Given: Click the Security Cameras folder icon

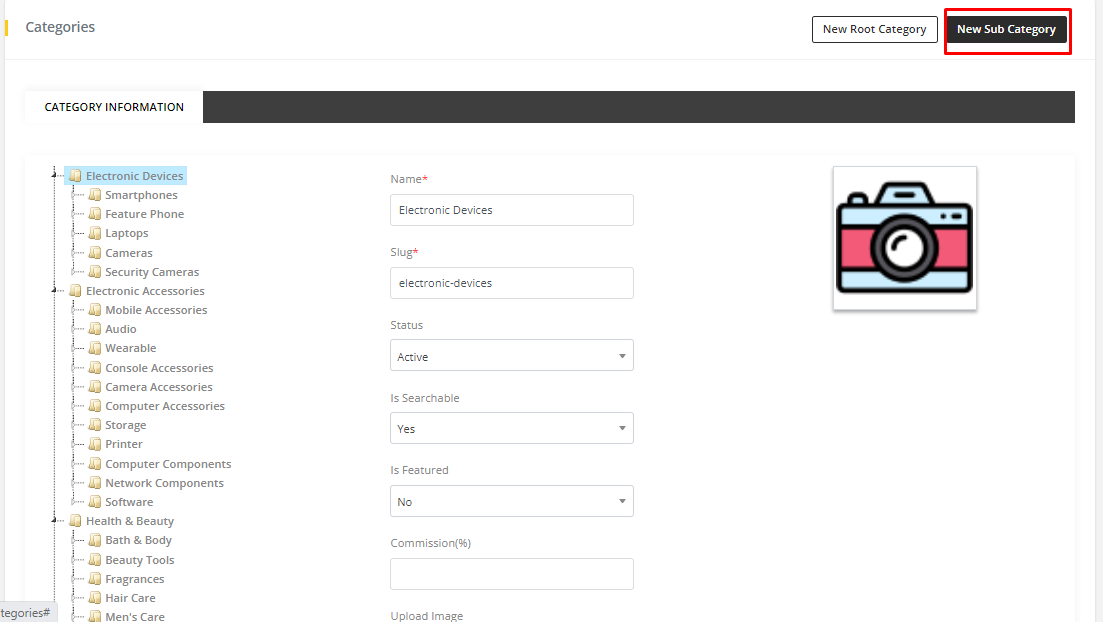Looking at the screenshot, I should 95,272.
